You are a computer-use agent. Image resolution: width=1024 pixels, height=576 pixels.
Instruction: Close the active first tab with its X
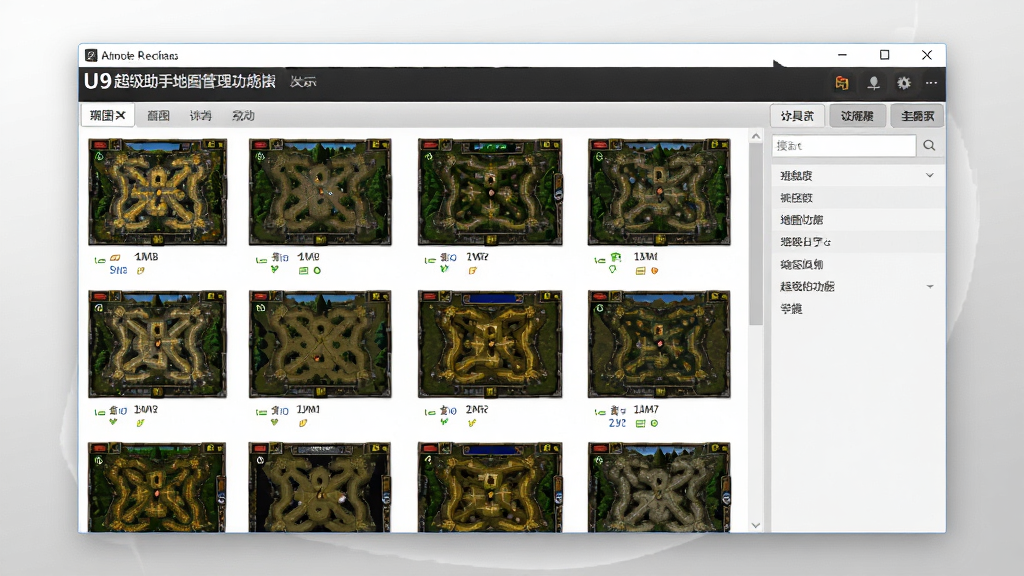[121, 116]
